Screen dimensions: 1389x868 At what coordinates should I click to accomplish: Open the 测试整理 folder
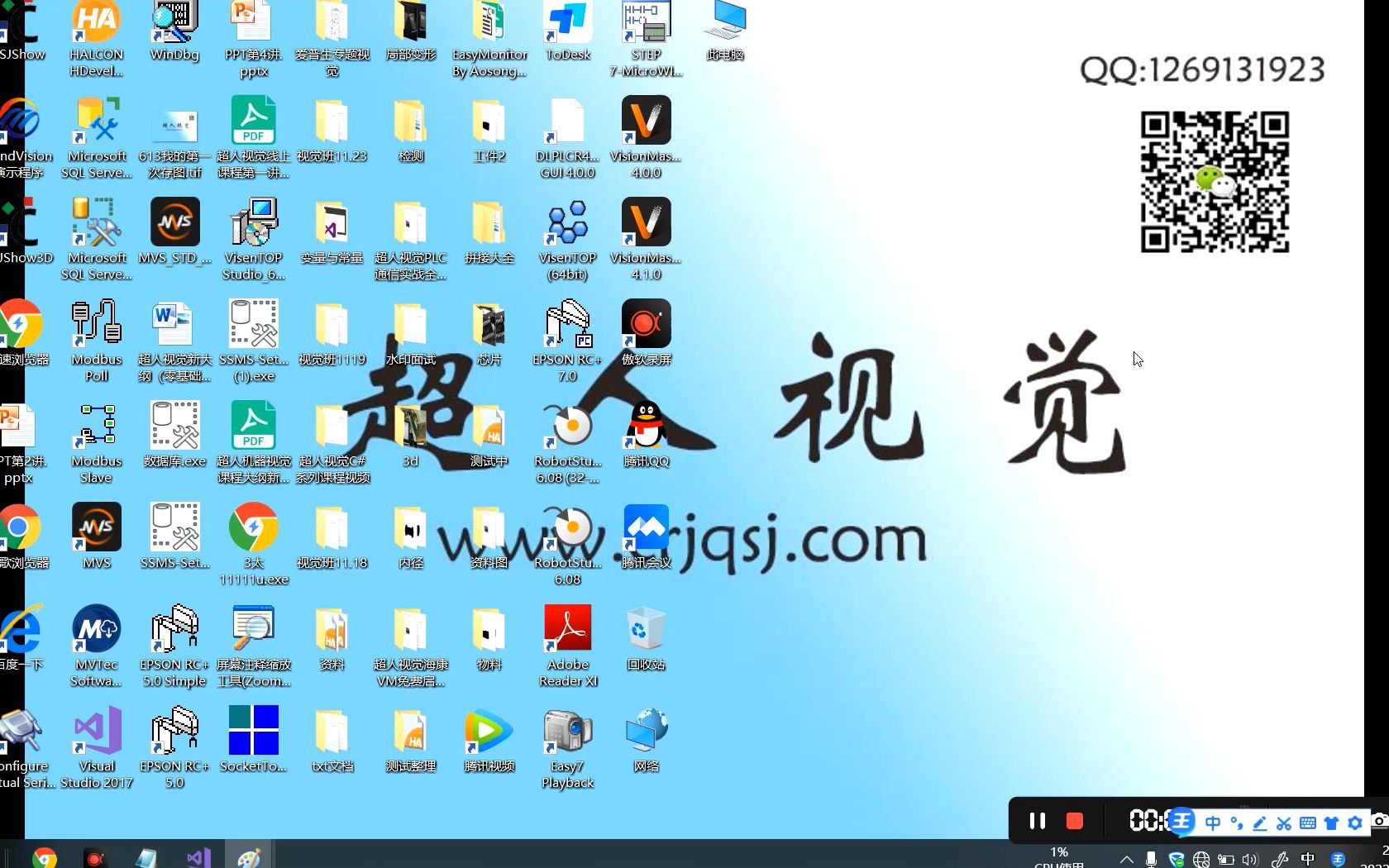click(x=411, y=739)
